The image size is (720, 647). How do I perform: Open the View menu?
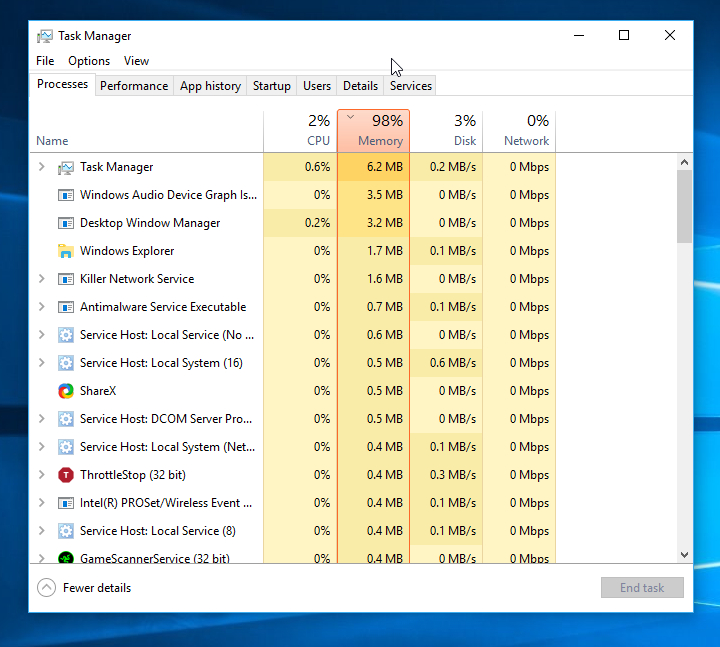pyautogui.click(x=136, y=61)
